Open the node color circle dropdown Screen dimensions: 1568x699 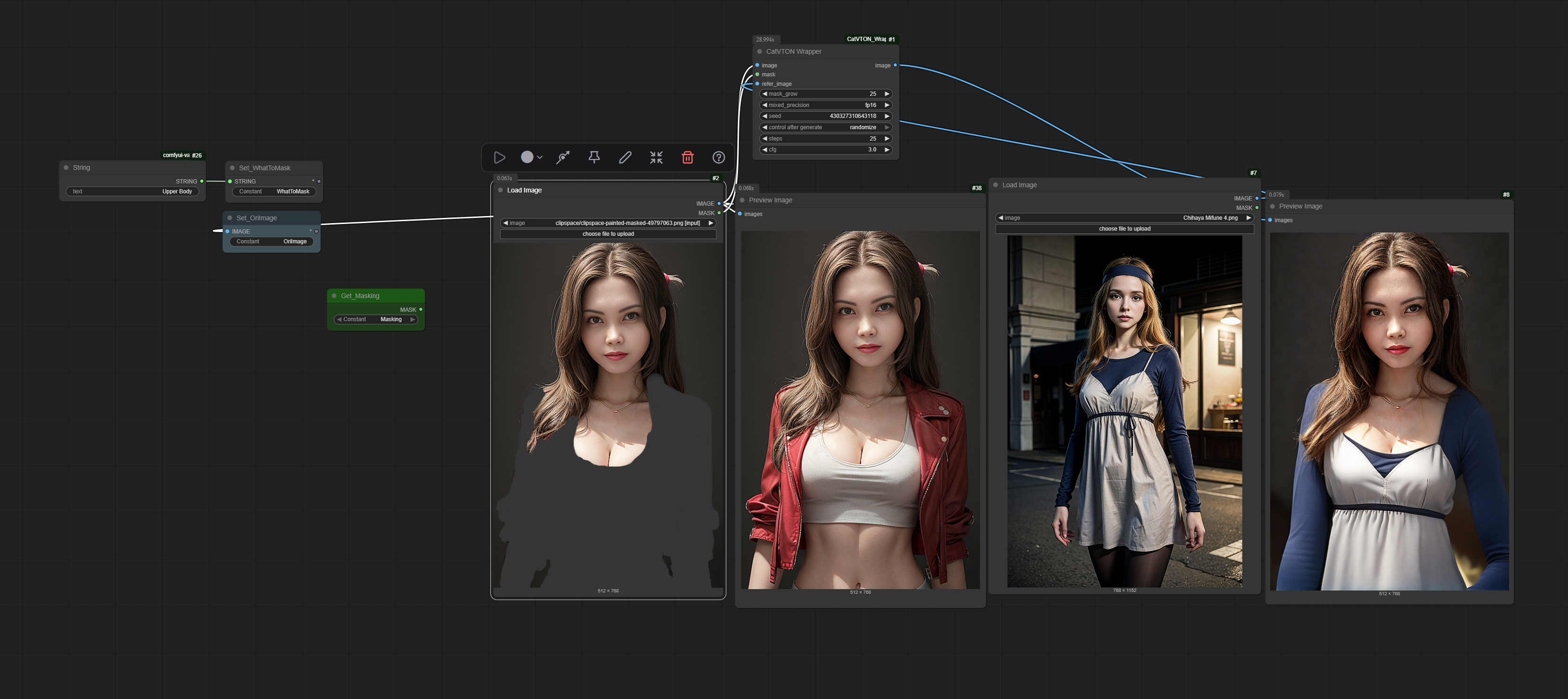click(531, 158)
